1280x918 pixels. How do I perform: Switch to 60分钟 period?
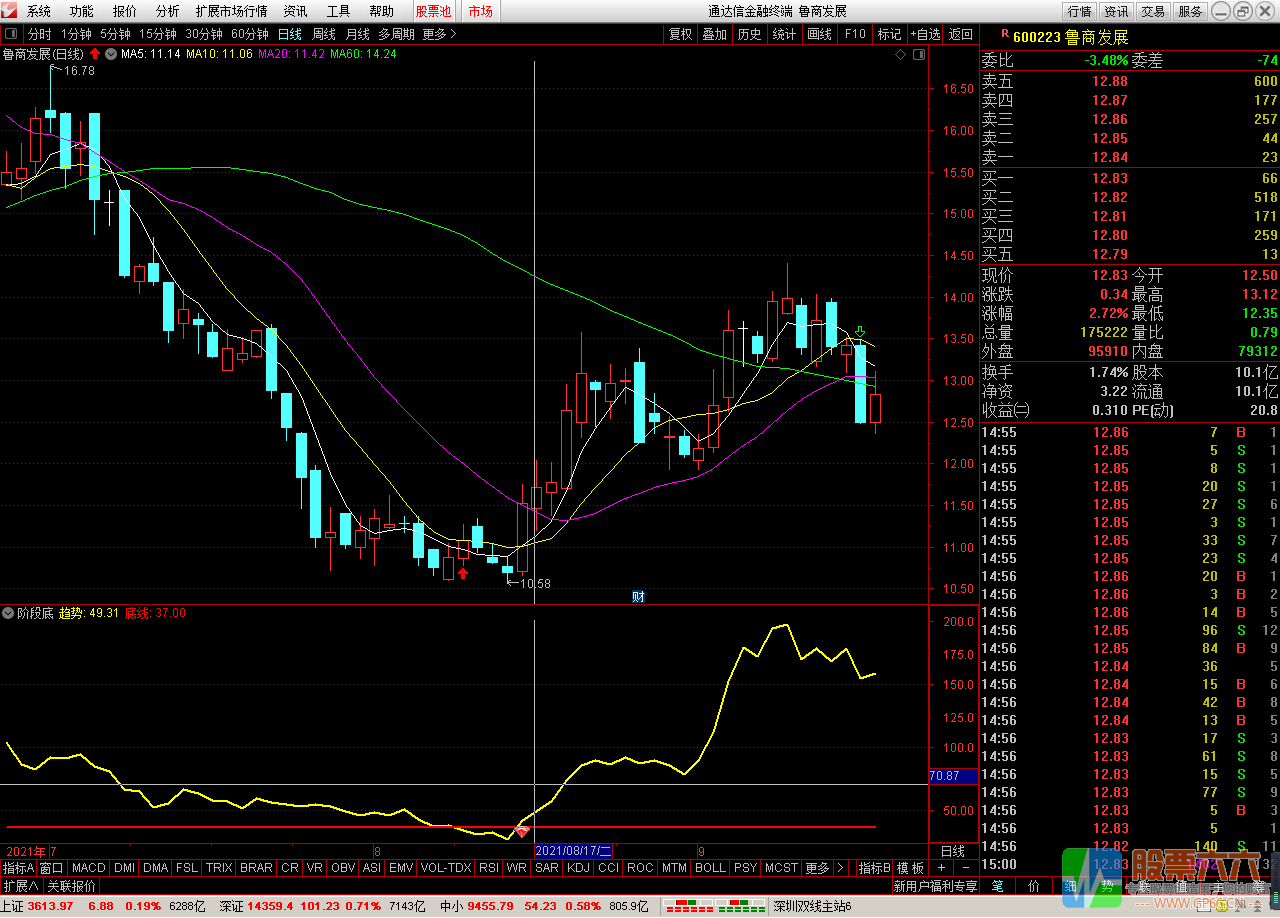pyautogui.click(x=250, y=34)
